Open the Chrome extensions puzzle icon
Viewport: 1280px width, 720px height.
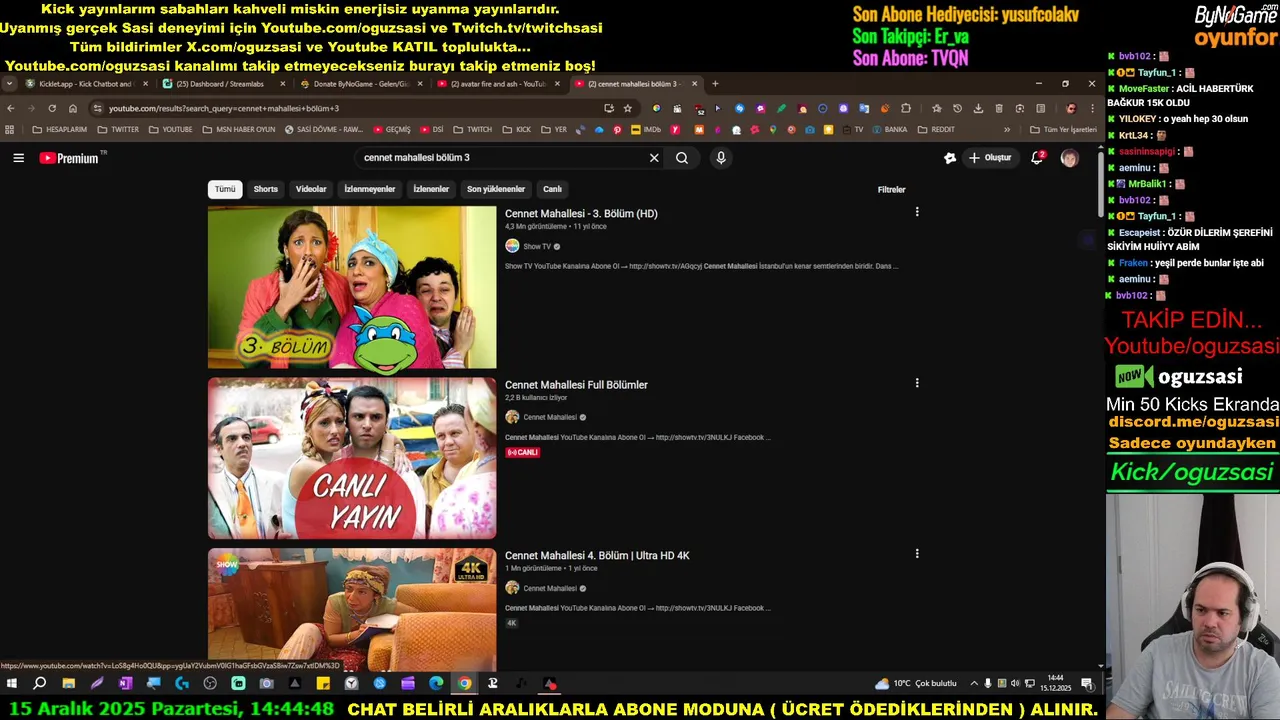pos(906,108)
